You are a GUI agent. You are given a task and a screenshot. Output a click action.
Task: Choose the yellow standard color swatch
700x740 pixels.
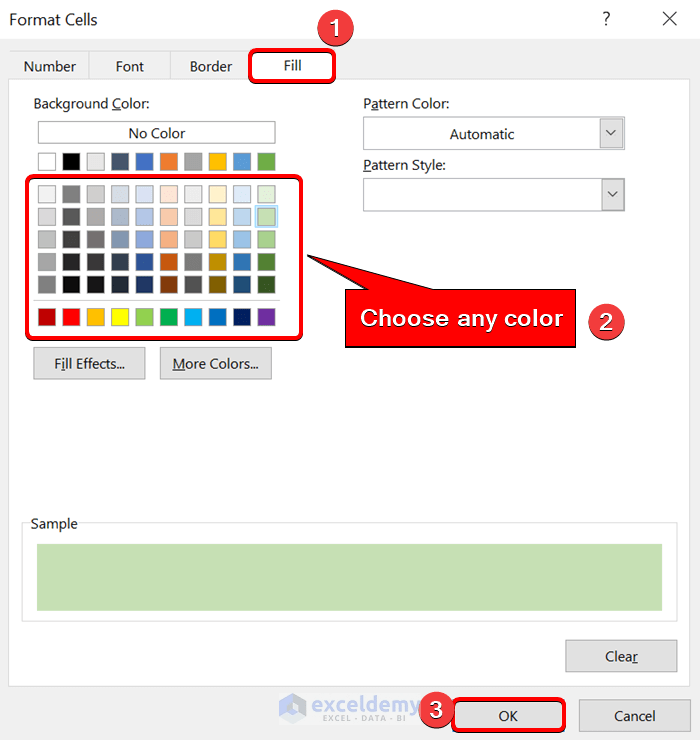(x=120, y=317)
